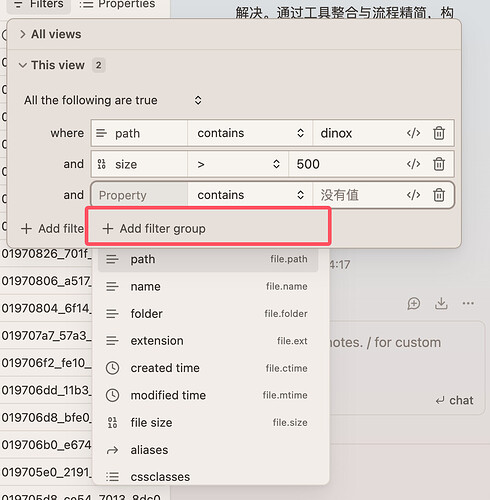Viewport: 490px width, 500px height.
Task: Click the new chat plus bubble icon
Action: pyautogui.click(x=414, y=303)
